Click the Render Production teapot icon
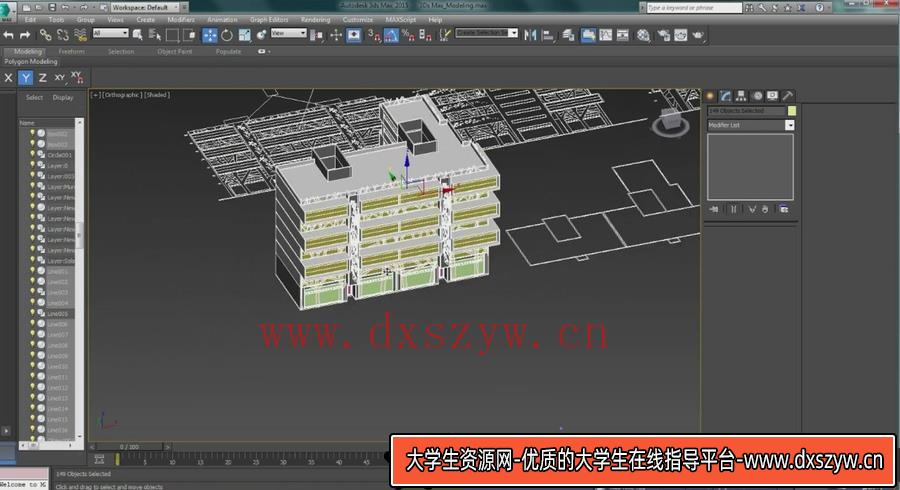900x490 pixels. [x=698, y=36]
